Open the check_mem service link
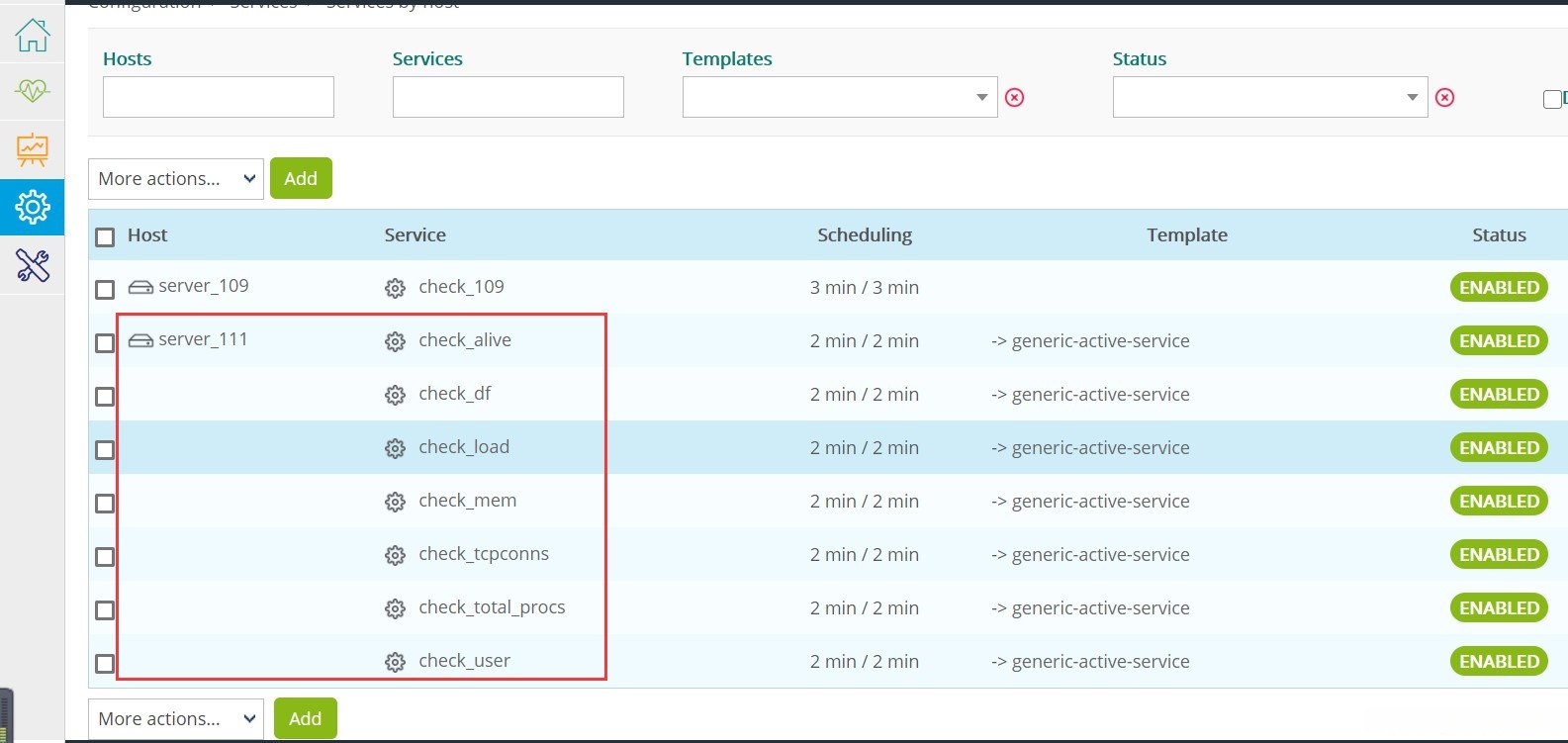Viewport: 1568px width, 743px height. point(468,501)
